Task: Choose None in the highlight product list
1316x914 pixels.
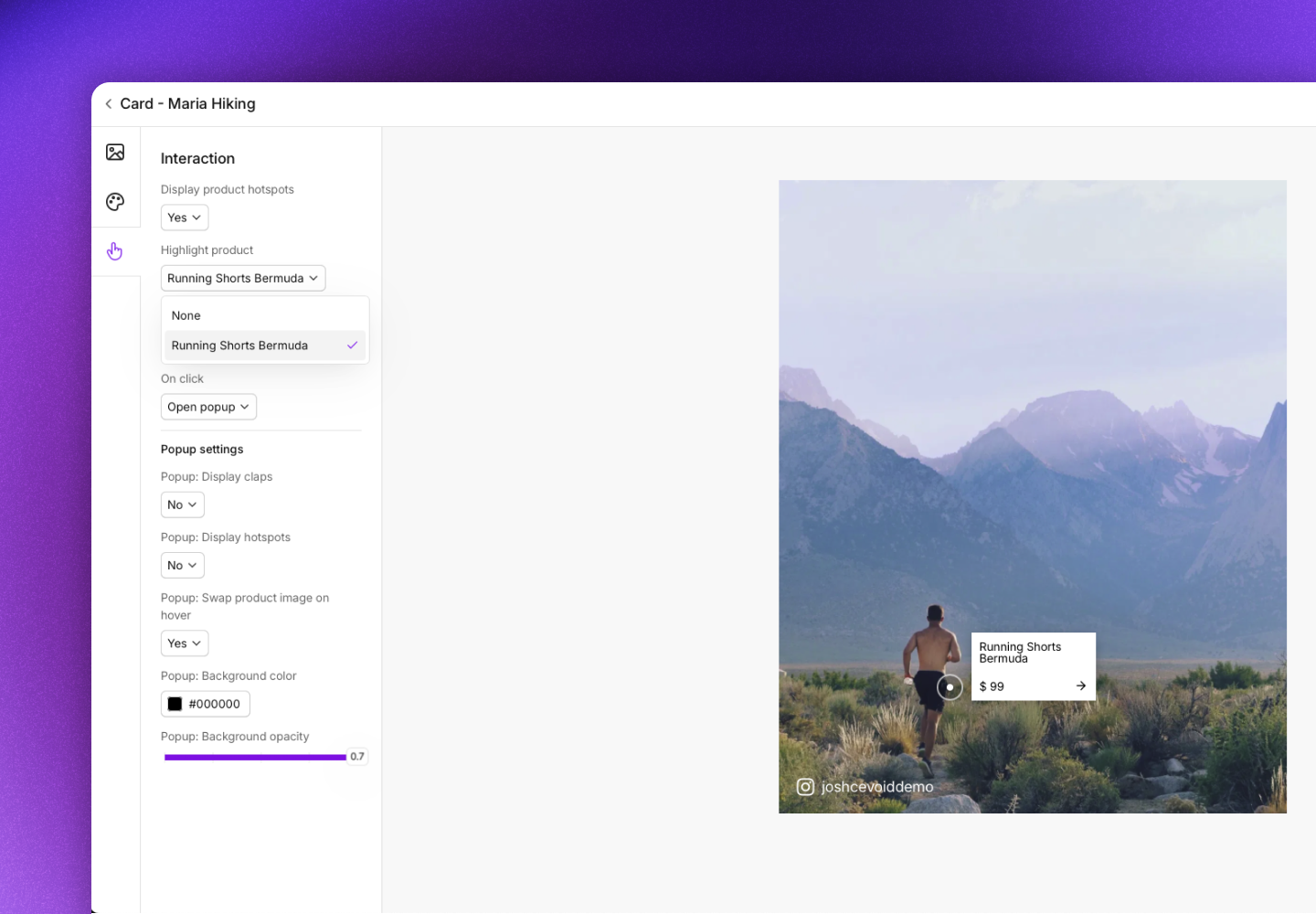Action: pyautogui.click(x=265, y=315)
